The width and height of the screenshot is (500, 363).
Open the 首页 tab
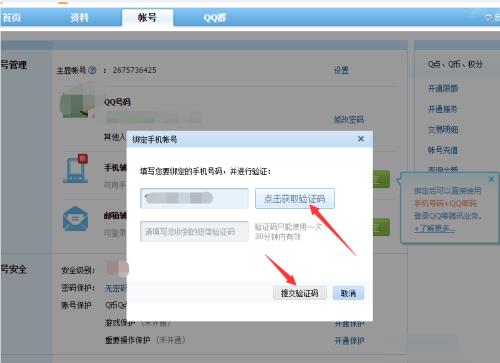tap(12, 18)
